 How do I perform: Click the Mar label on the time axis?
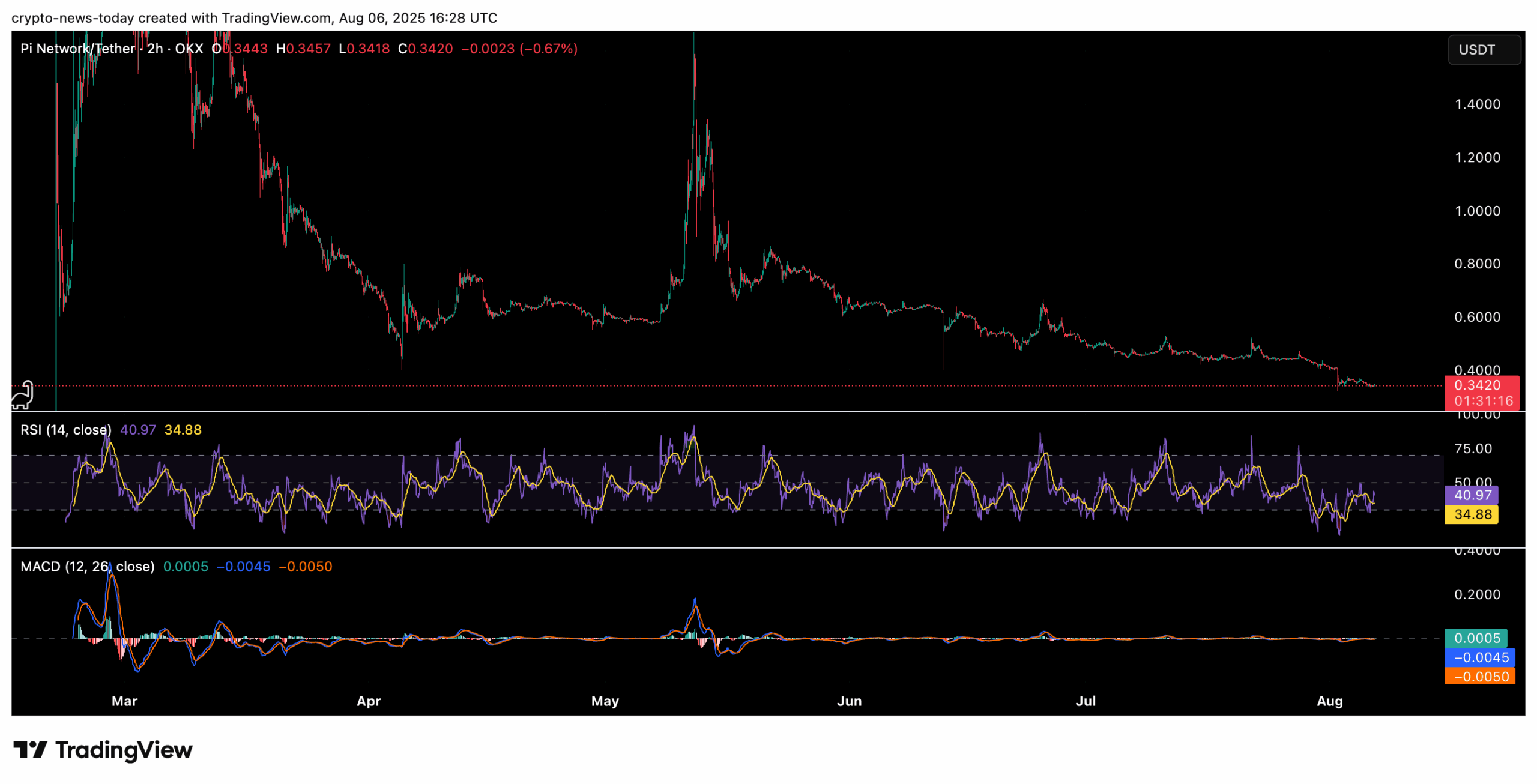[125, 701]
